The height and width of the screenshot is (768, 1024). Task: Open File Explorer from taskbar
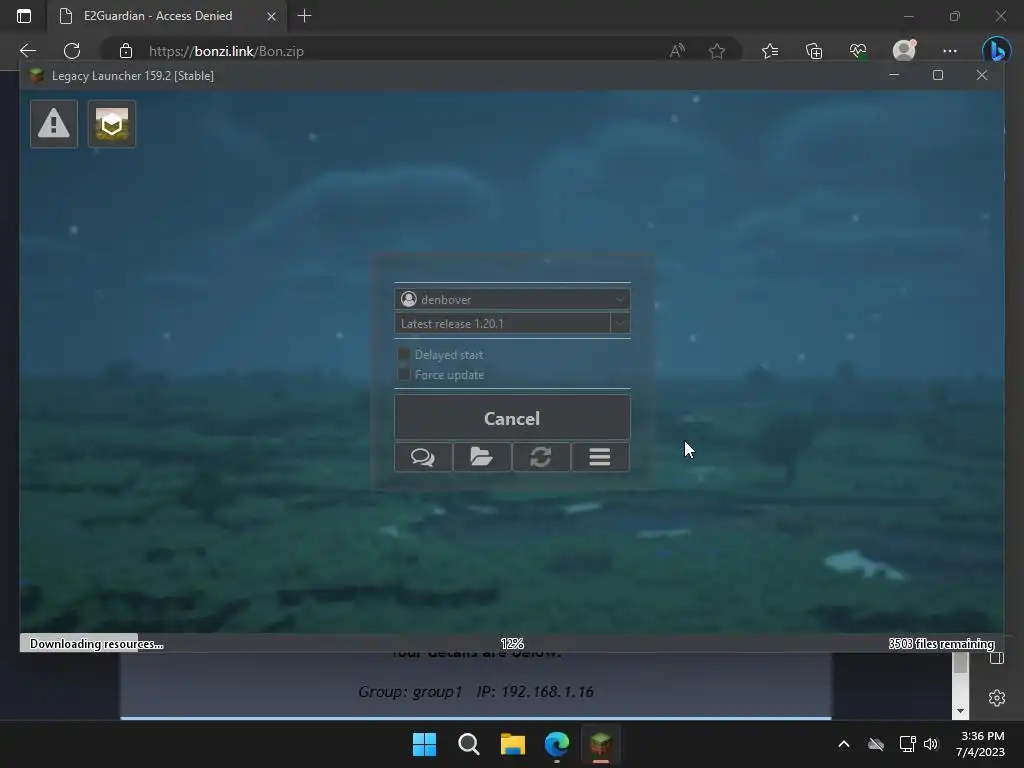[513, 744]
